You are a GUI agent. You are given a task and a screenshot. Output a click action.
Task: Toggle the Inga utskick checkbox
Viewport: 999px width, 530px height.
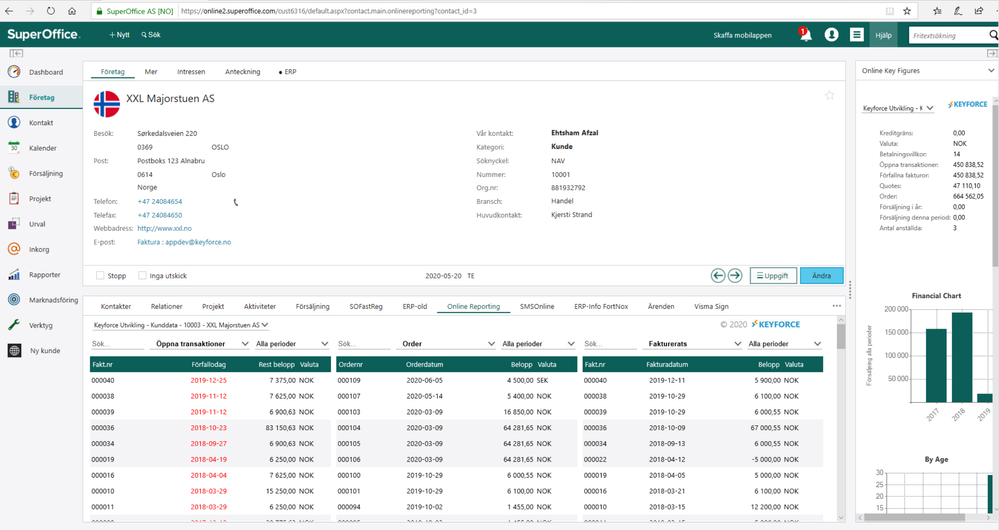click(x=142, y=276)
